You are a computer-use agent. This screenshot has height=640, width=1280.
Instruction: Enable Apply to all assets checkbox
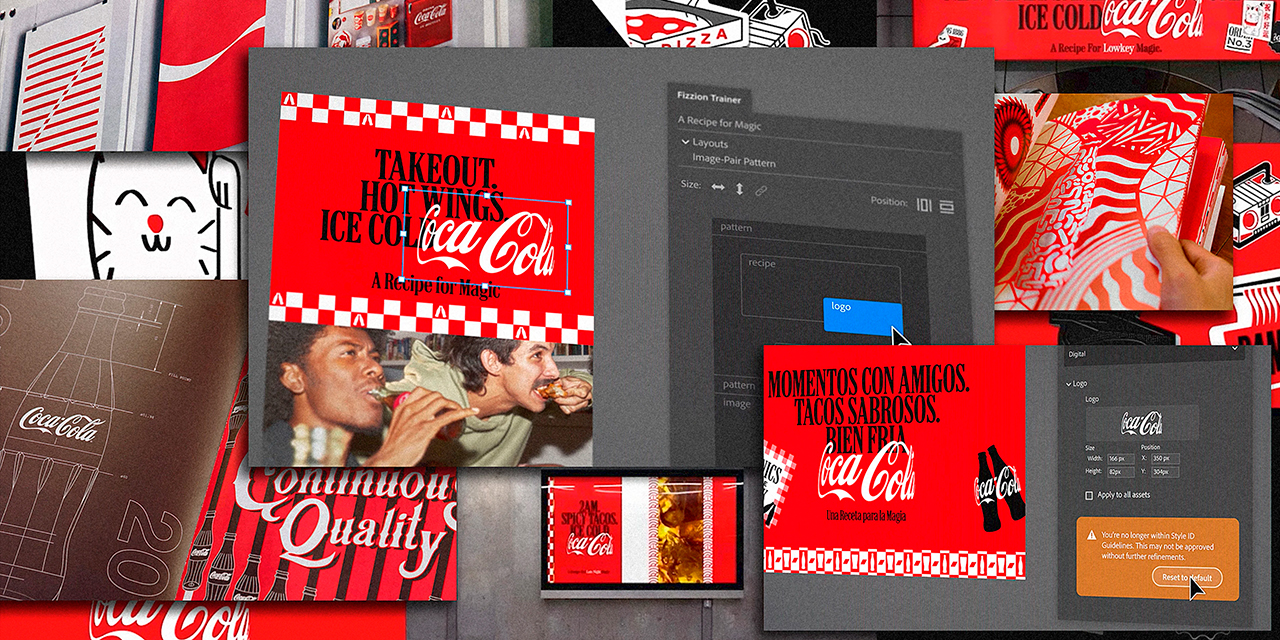(x=1090, y=495)
